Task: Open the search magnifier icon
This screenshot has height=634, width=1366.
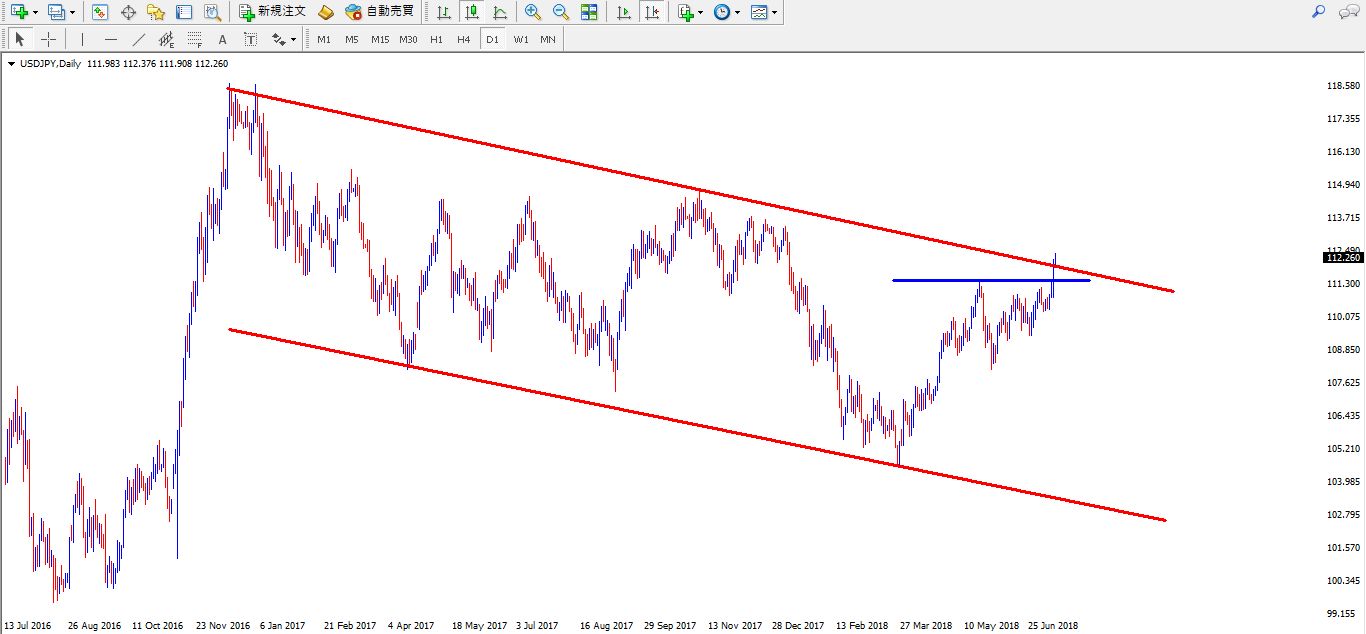Action: click(x=1319, y=12)
